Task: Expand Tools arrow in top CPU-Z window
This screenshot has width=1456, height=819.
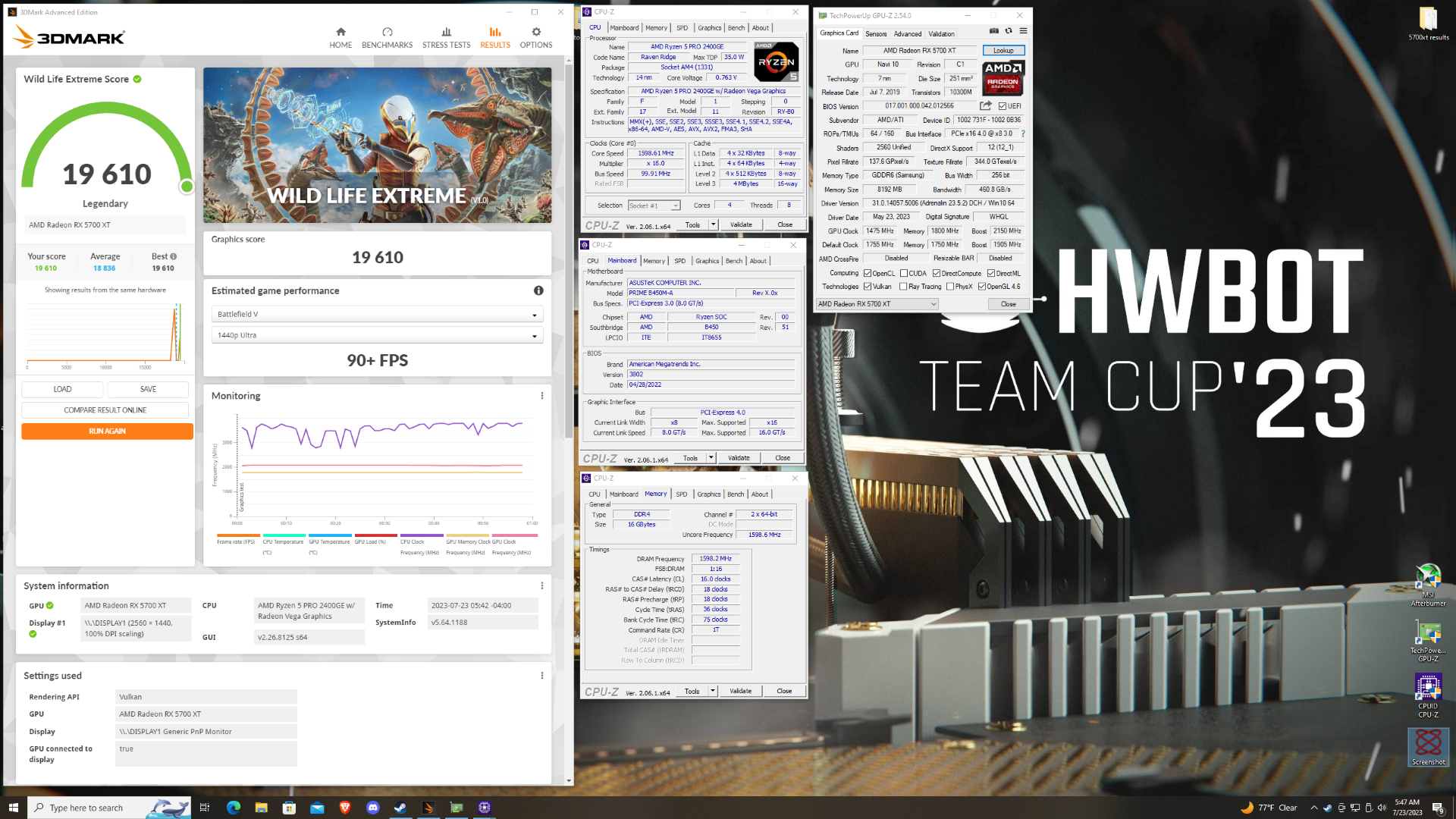Action: pos(714,224)
